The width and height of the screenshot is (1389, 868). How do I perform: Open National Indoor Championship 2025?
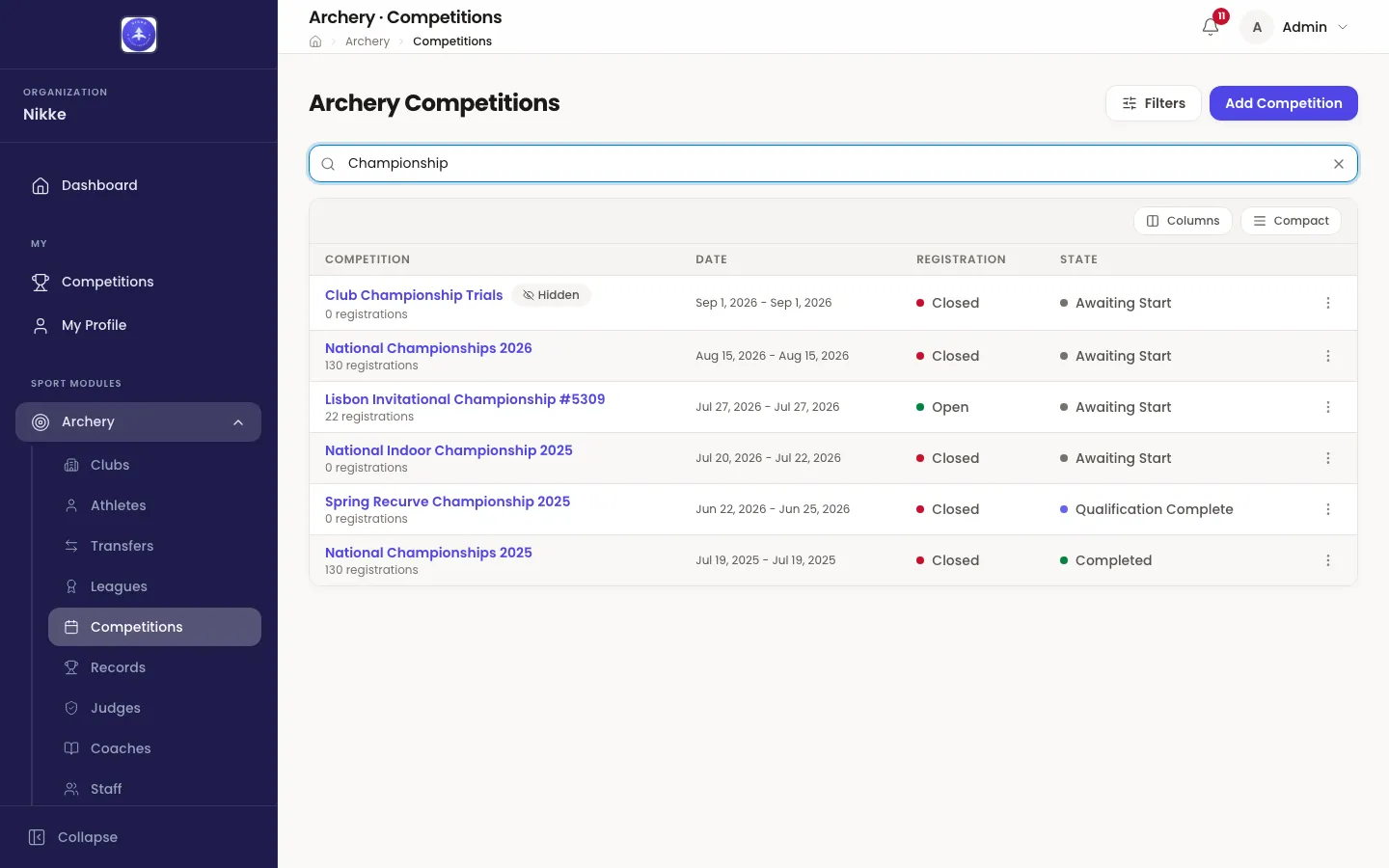(449, 450)
